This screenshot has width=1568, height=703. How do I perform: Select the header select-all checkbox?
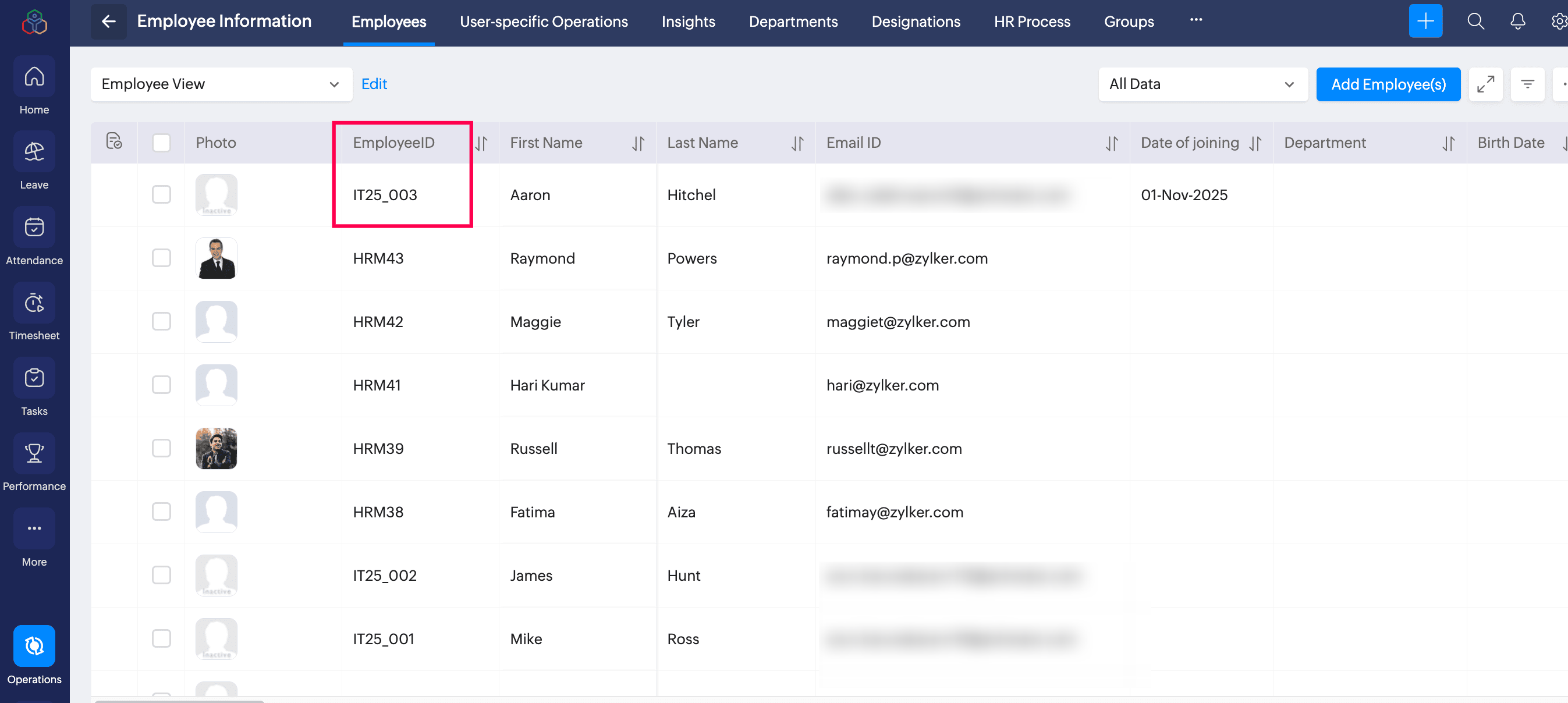coord(161,143)
